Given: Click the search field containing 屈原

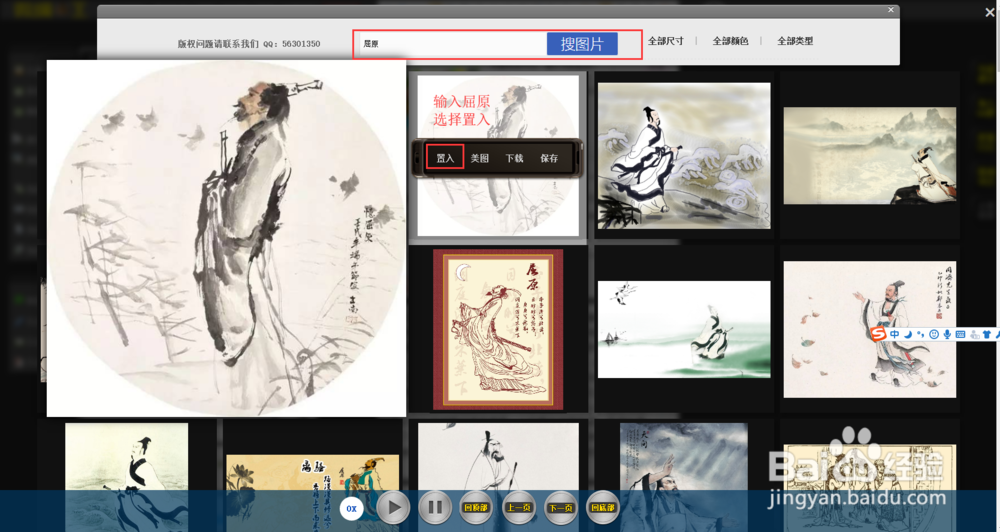Looking at the screenshot, I should (453, 43).
